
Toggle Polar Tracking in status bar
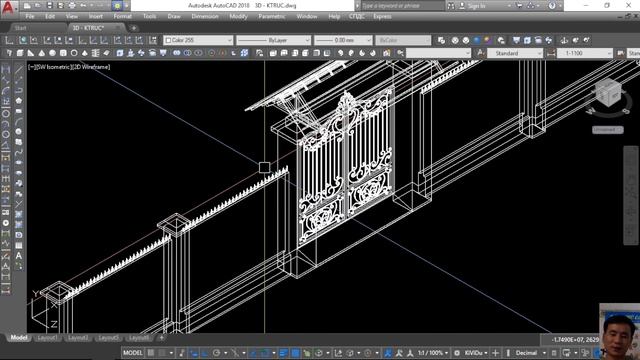(216, 353)
